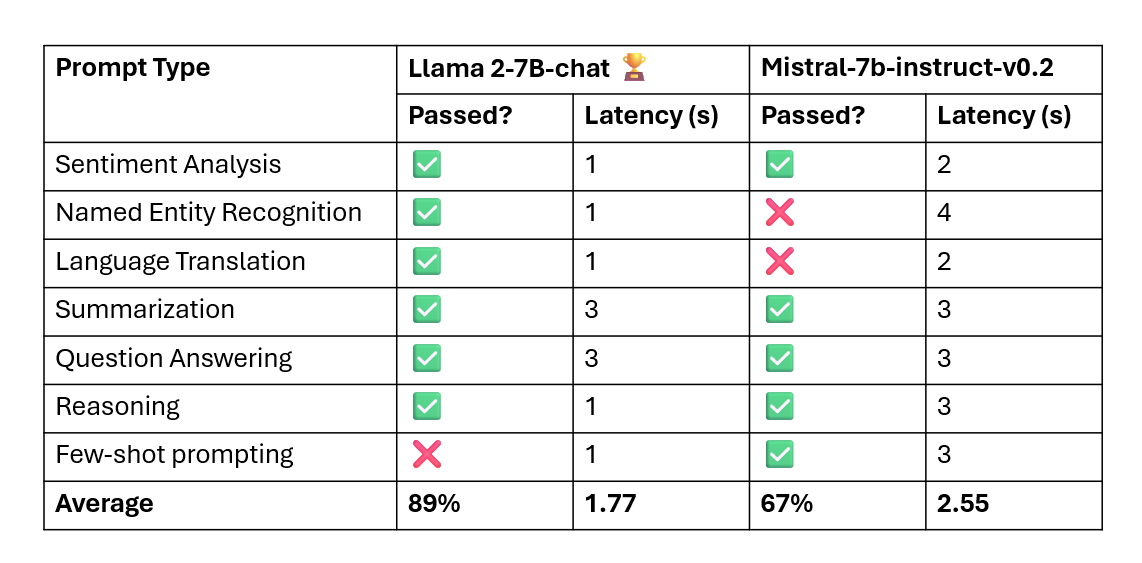Click the Average row label
This screenshot has width=1142, height=563.
tap(104, 504)
